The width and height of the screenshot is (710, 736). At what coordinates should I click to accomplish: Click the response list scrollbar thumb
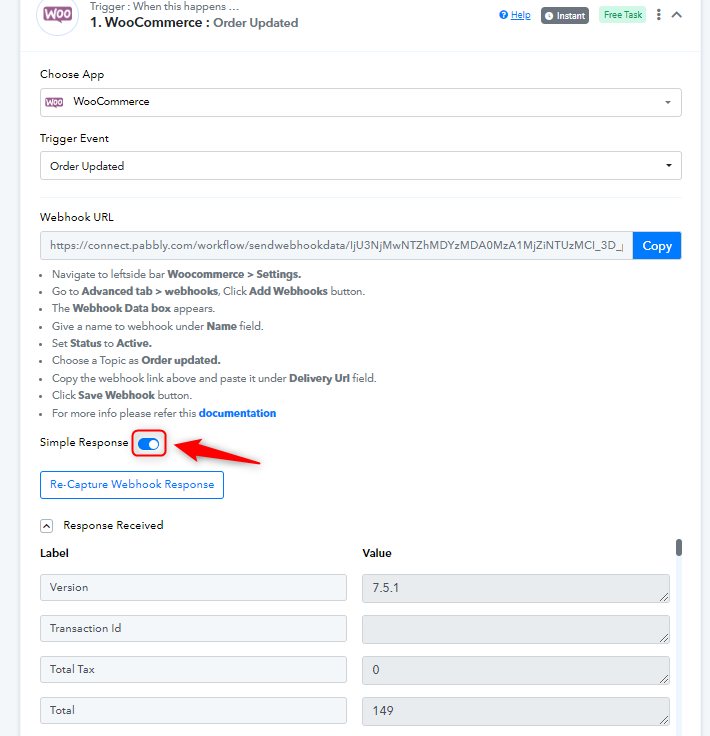(679, 547)
